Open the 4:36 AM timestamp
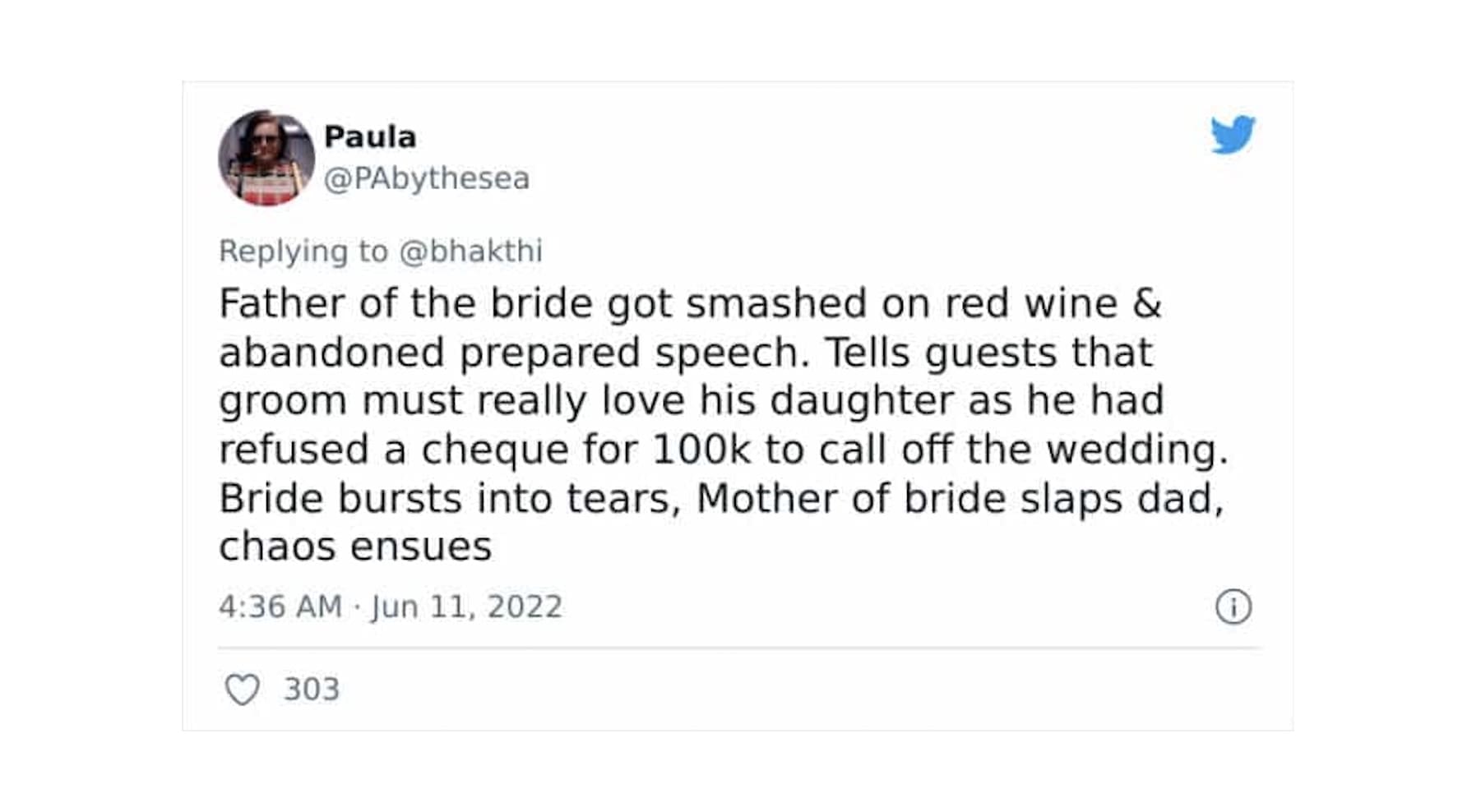The image size is (1467, 812). click(x=280, y=607)
